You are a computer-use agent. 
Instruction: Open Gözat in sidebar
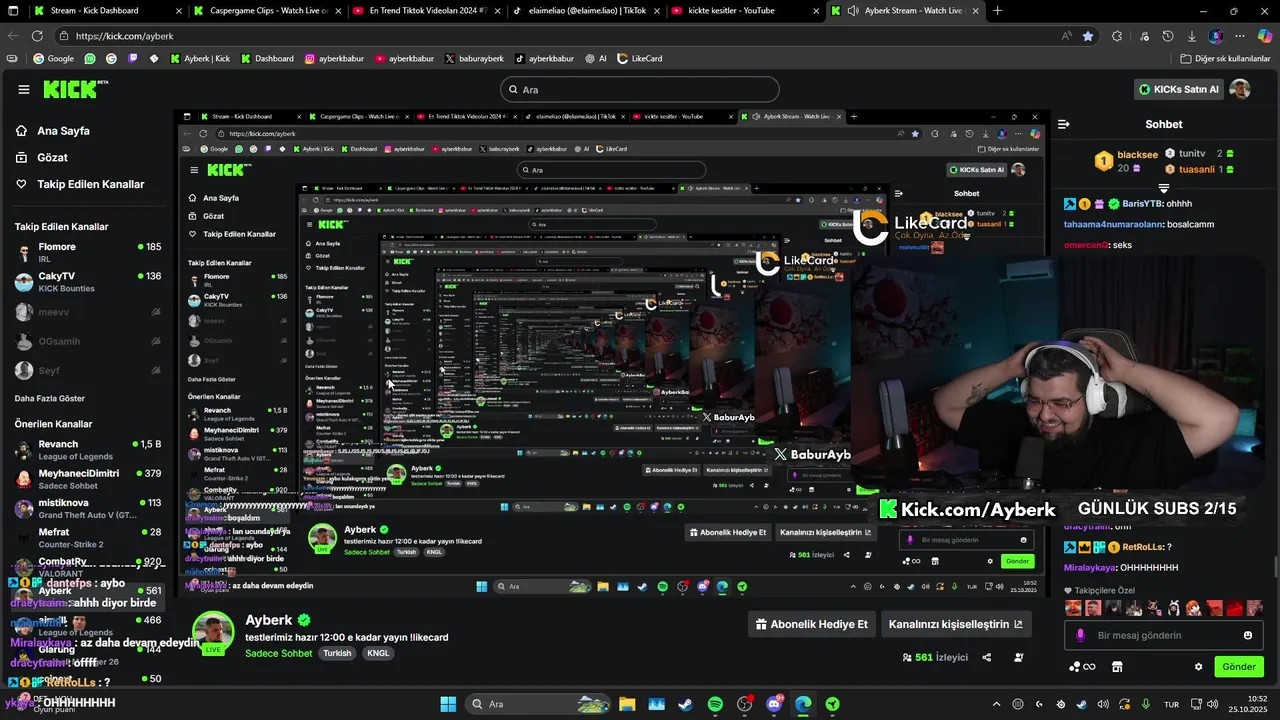[42, 157]
